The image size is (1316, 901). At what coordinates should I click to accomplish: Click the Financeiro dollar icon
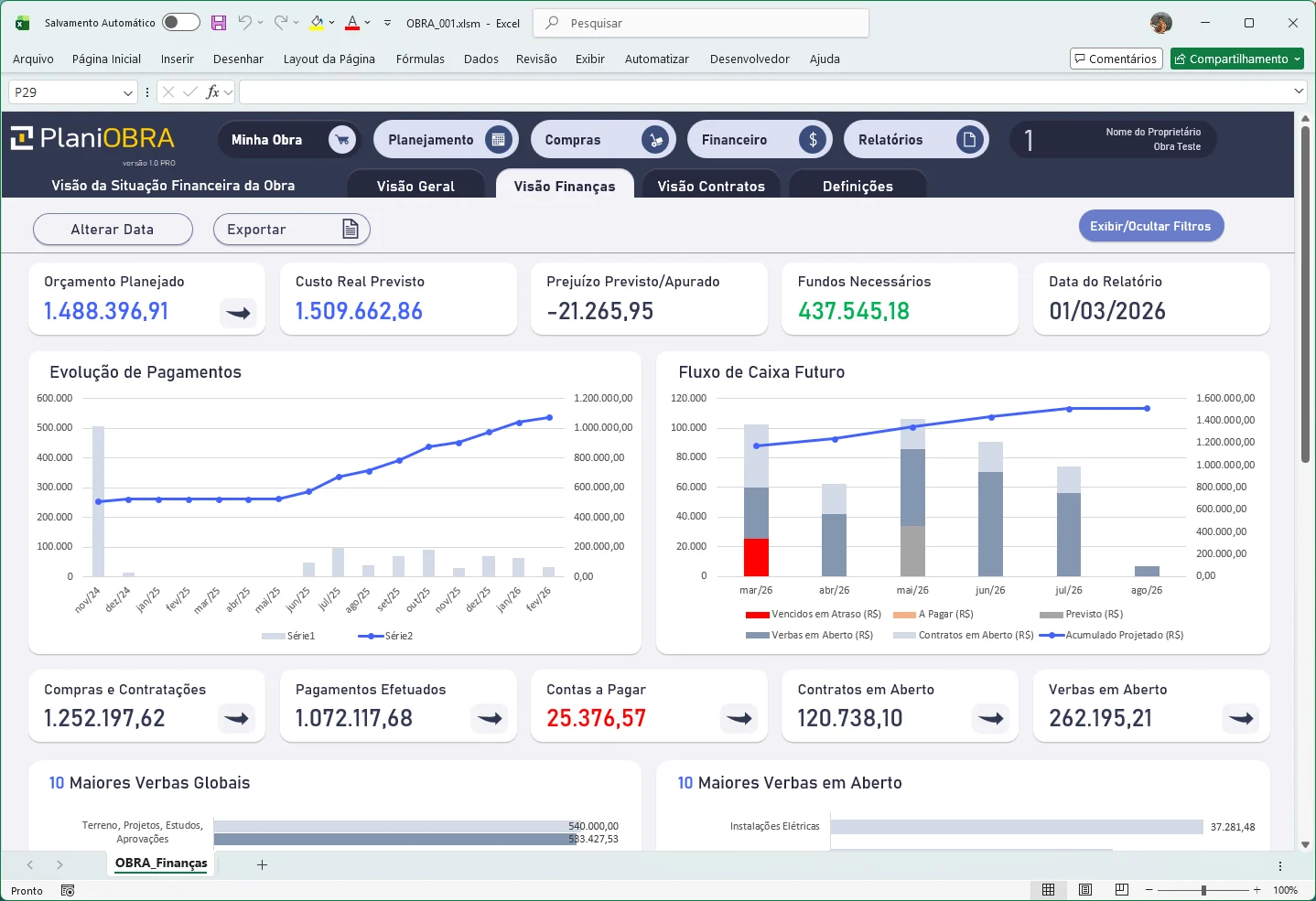tap(813, 140)
